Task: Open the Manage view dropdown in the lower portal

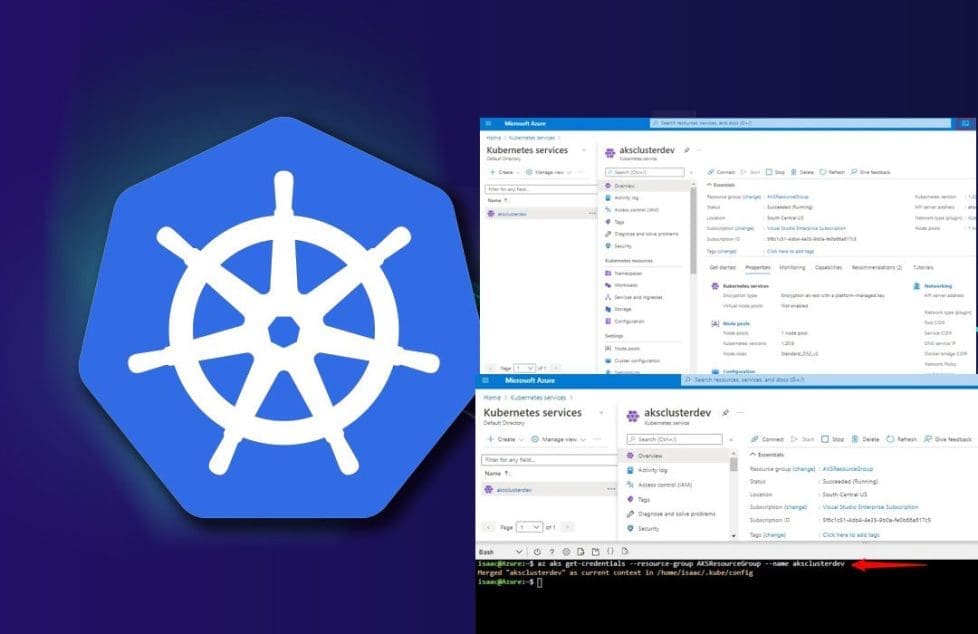Action: (x=558, y=439)
